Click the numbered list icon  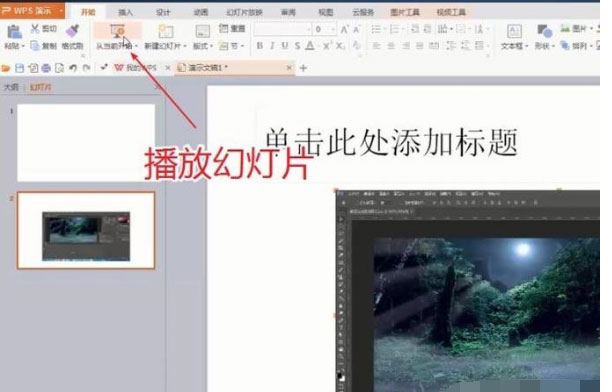[x=395, y=29]
